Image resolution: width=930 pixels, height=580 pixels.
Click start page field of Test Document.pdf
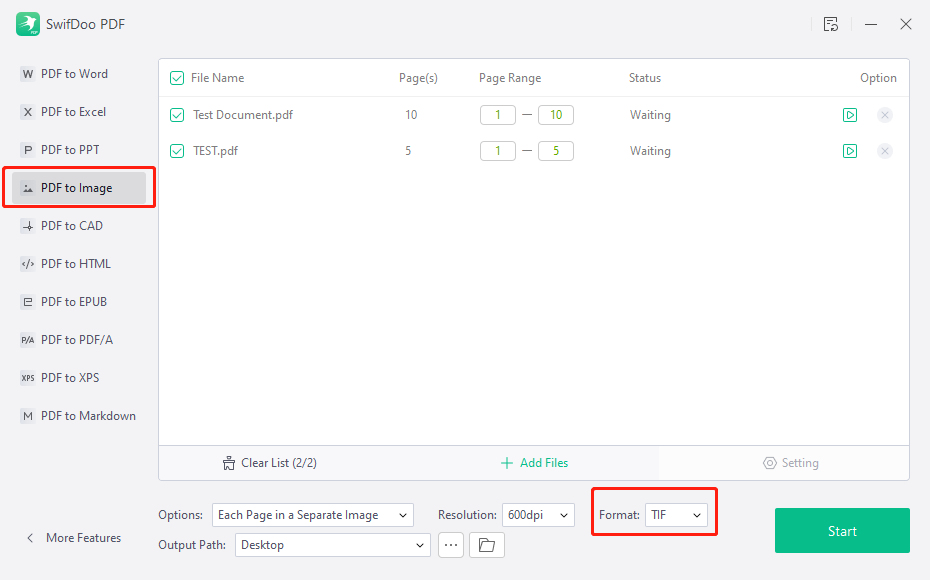tap(498, 115)
